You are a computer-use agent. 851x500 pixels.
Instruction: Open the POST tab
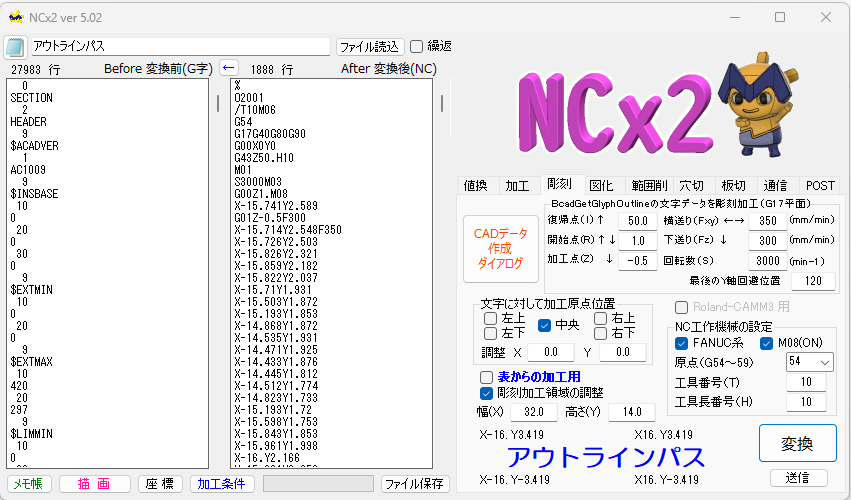click(820, 185)
